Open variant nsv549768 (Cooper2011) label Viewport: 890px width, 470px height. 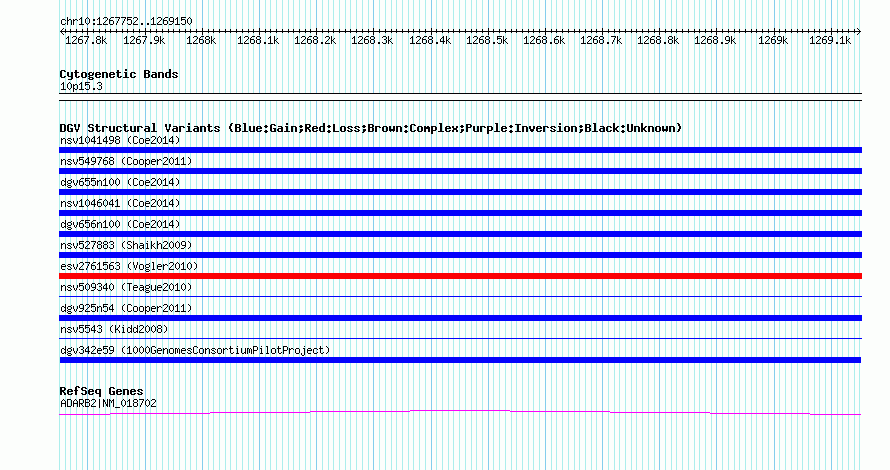click(x=126, y=161)
